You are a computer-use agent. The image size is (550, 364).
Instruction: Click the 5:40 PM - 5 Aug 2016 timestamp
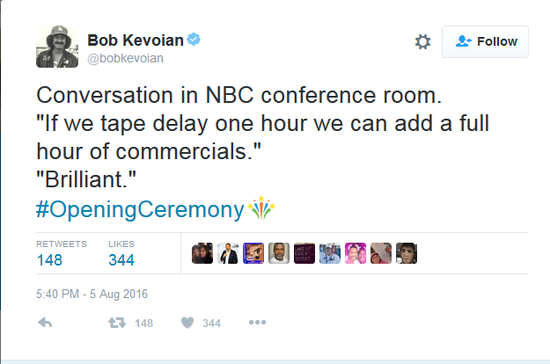tap(92, 294)
